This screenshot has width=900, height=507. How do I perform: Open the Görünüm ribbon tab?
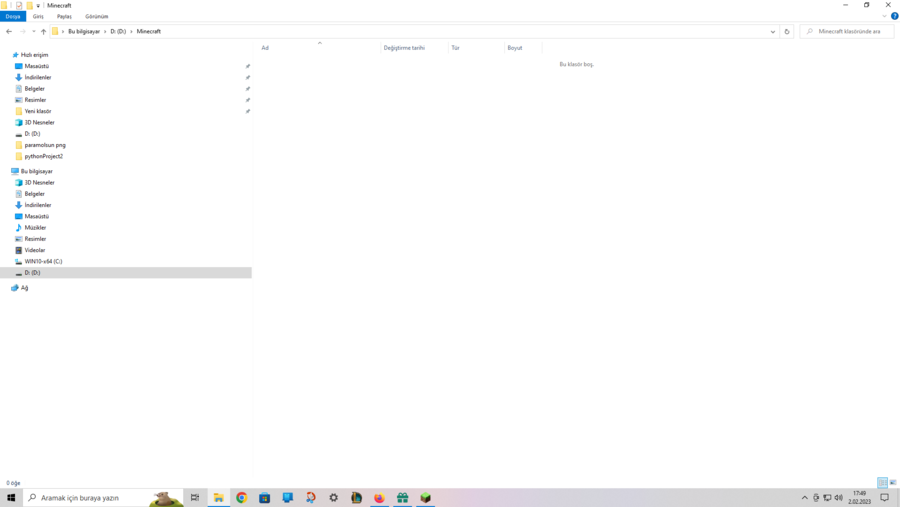(x=96, y=17)
